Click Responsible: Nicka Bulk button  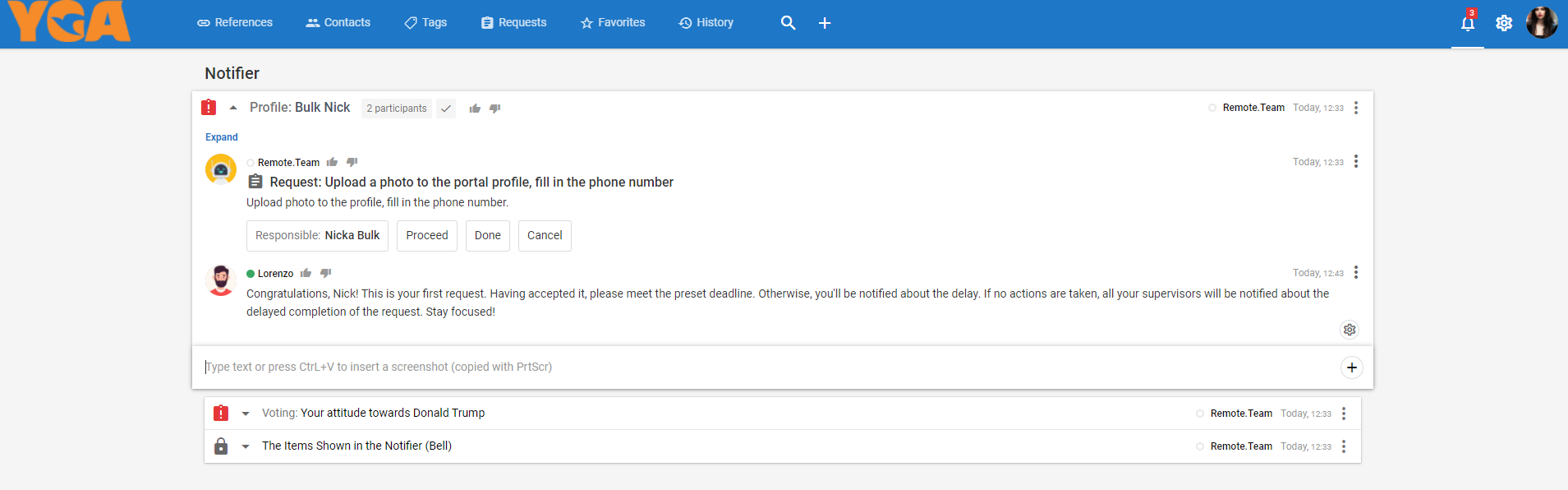[317, 236]
